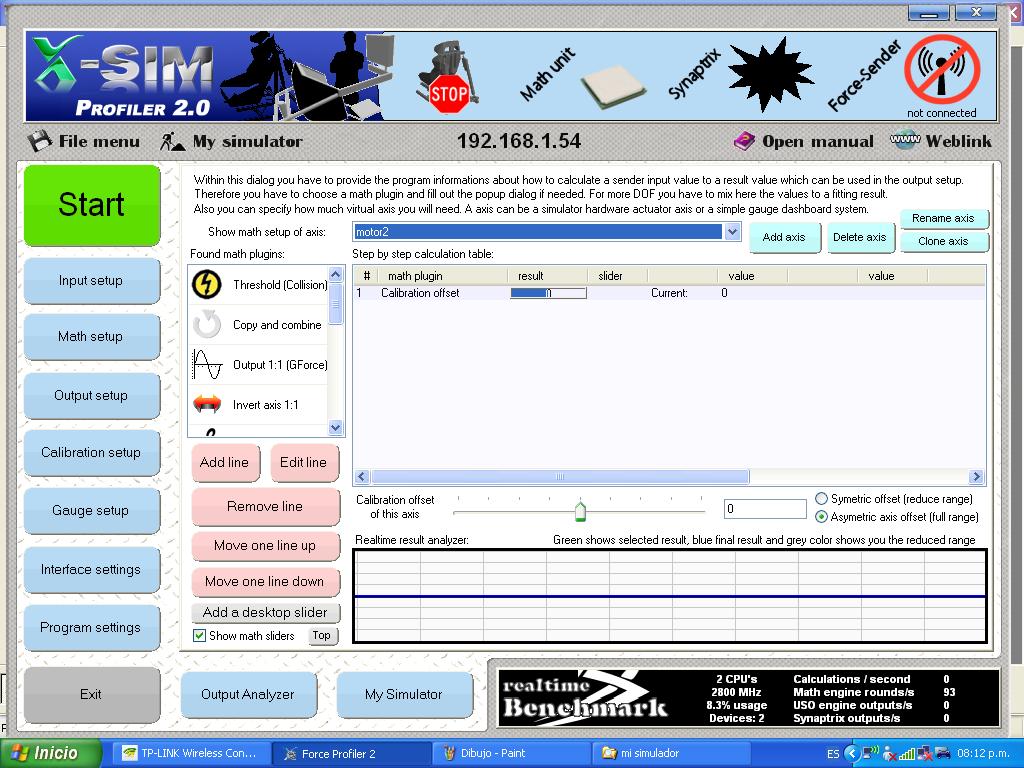The height and width of the screenshot is (768, 1024).
Task: Toggle the Show math sliders checkbox
Action: point(200,635)
